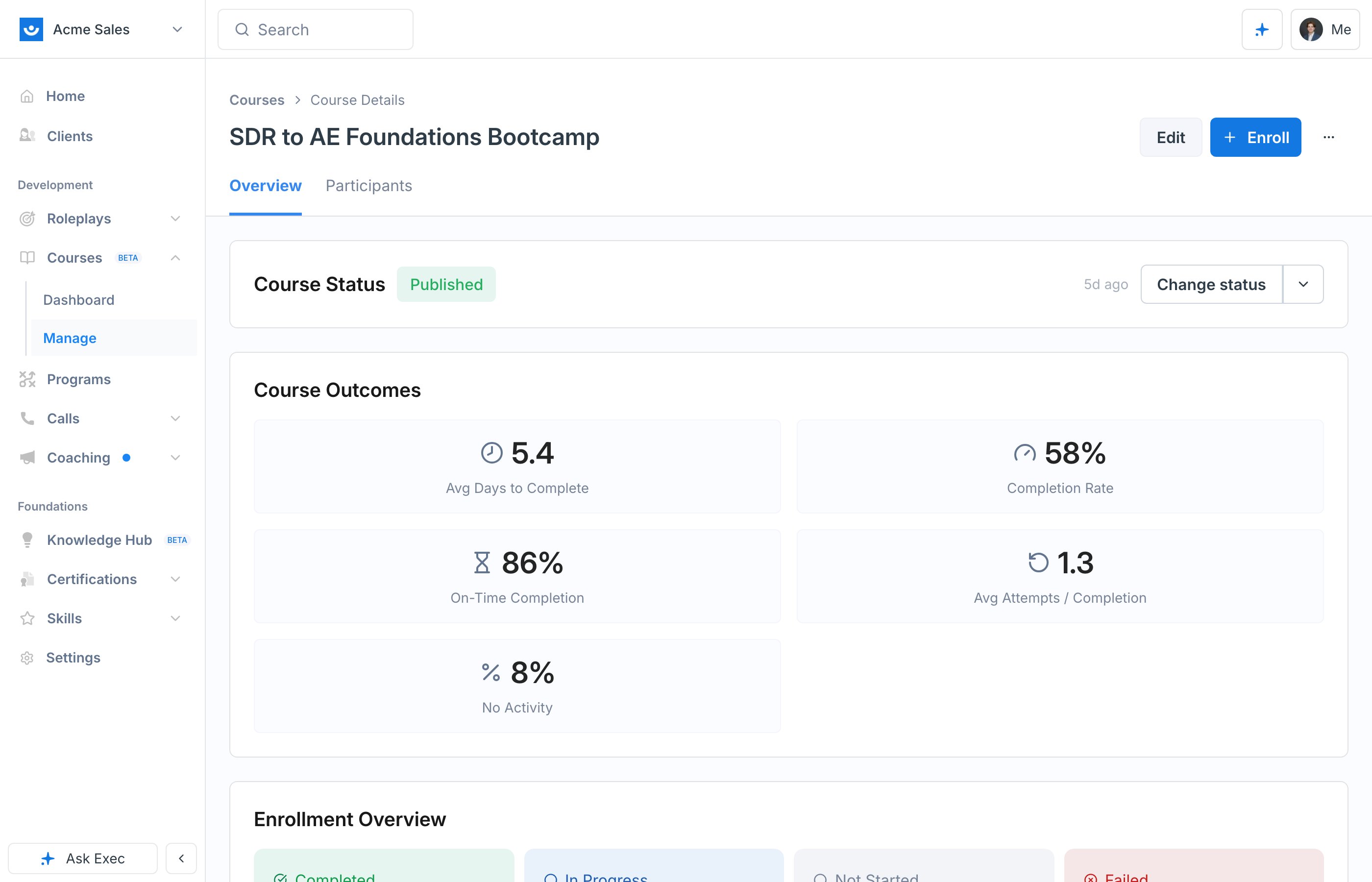Click the Calls phone icon
Image resolution: width=1372 pixels, height=882 pixels.
[27, 418]
